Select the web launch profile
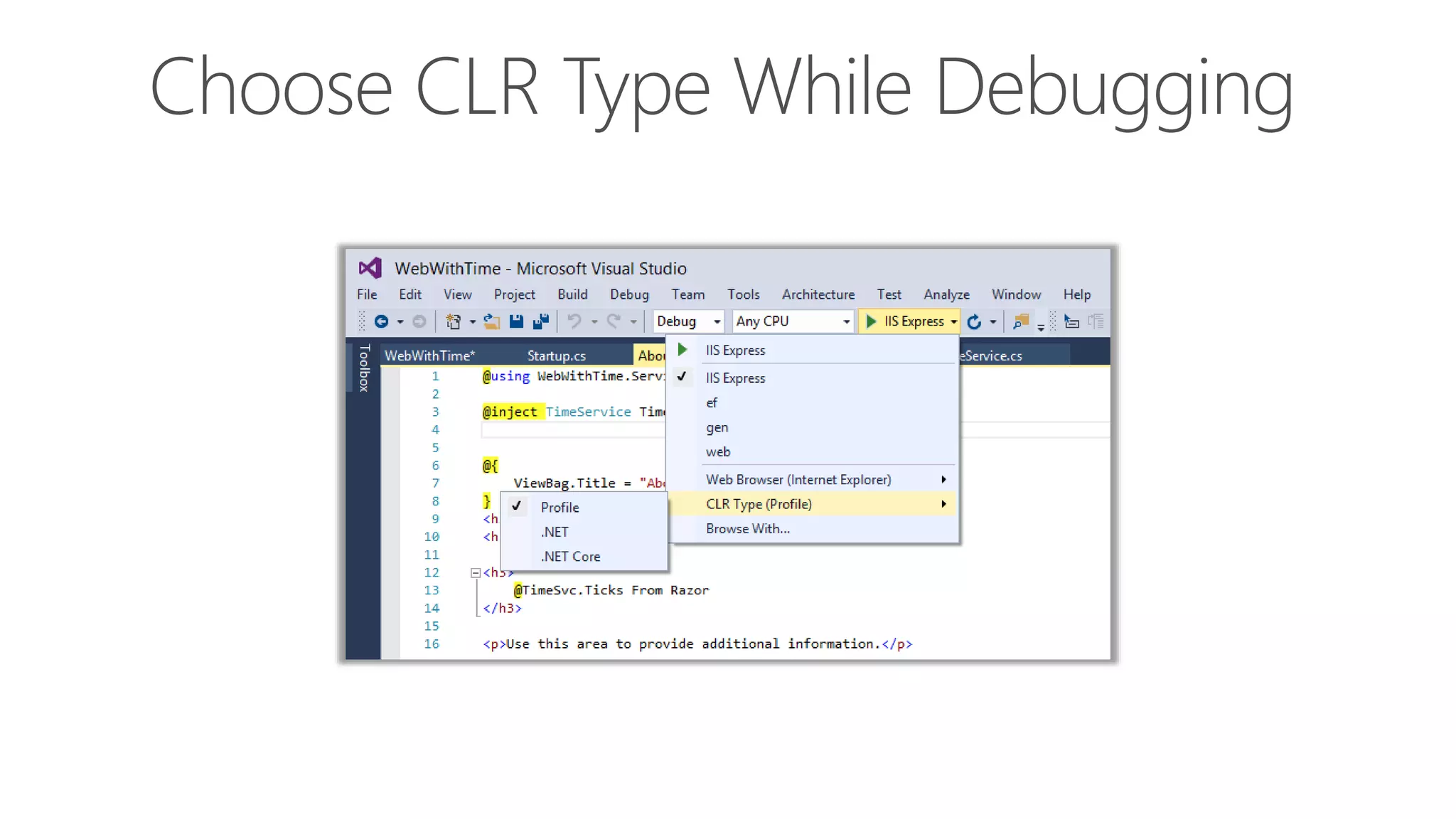 point(717,452)
